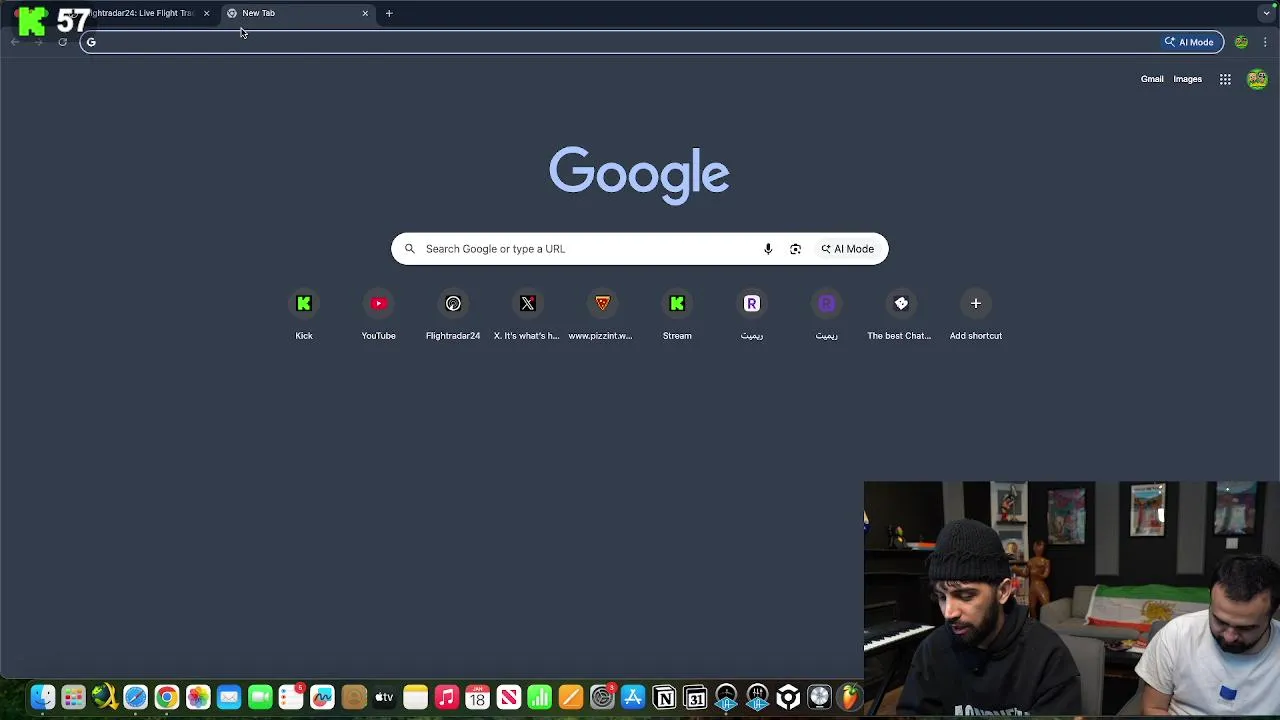This screenshot has width=1280, height=720.
Task: Open the X shortcut tile
Action: coord(527,314)
